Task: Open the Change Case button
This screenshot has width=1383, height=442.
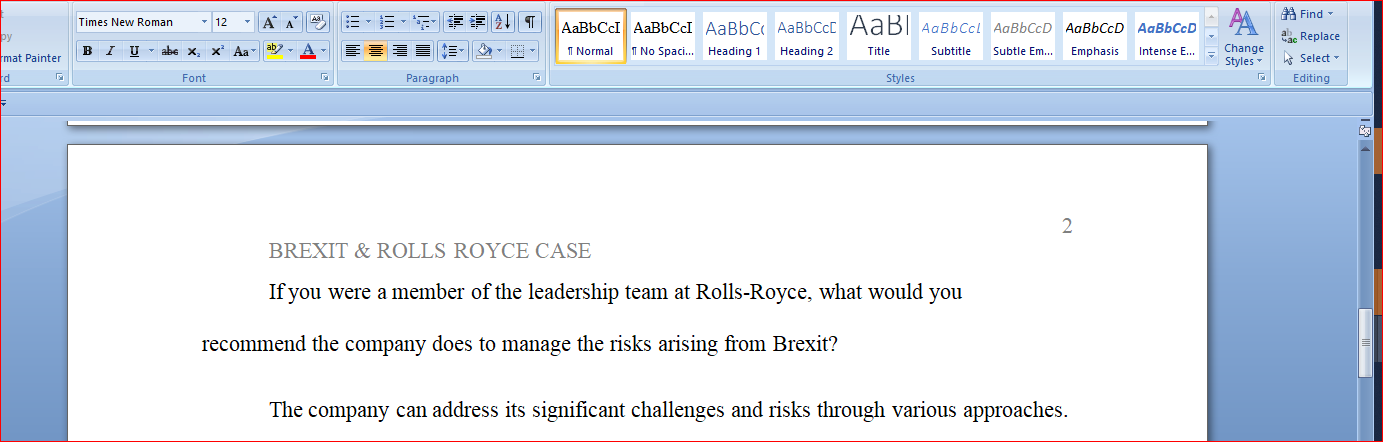Action: click(x=244, y=51)
